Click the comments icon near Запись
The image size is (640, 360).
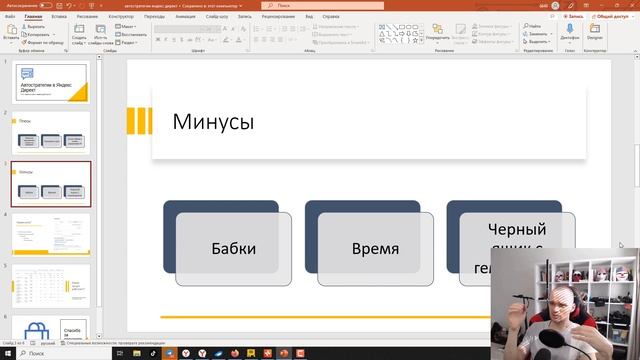(552, 17)
